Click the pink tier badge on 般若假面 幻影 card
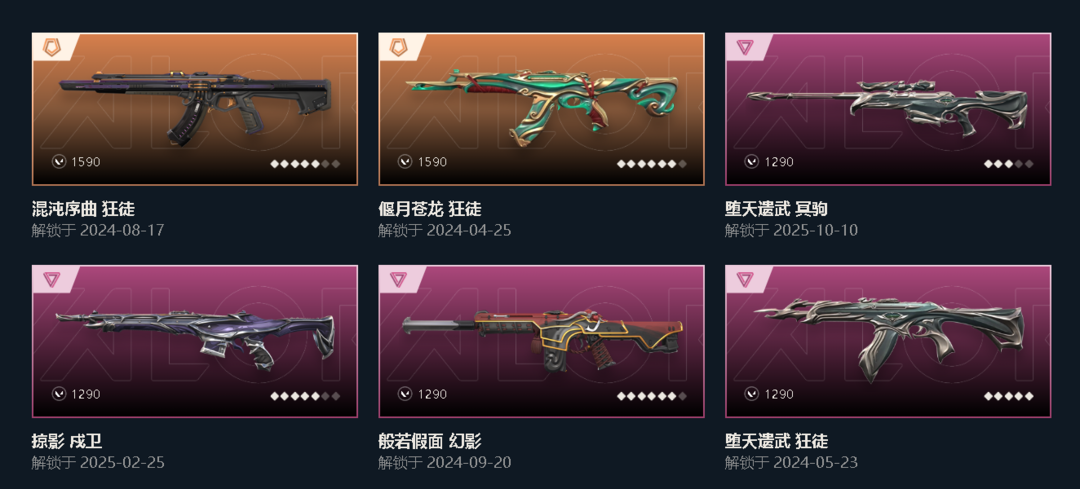The height and width of the screenshot is (489, 1080). click(398, 279)
